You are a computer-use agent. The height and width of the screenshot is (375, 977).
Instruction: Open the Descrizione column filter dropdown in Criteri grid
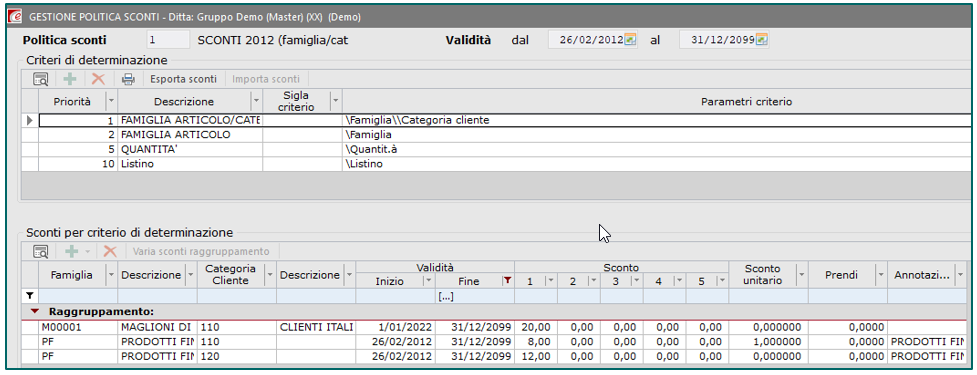click(x=256, y=100)
